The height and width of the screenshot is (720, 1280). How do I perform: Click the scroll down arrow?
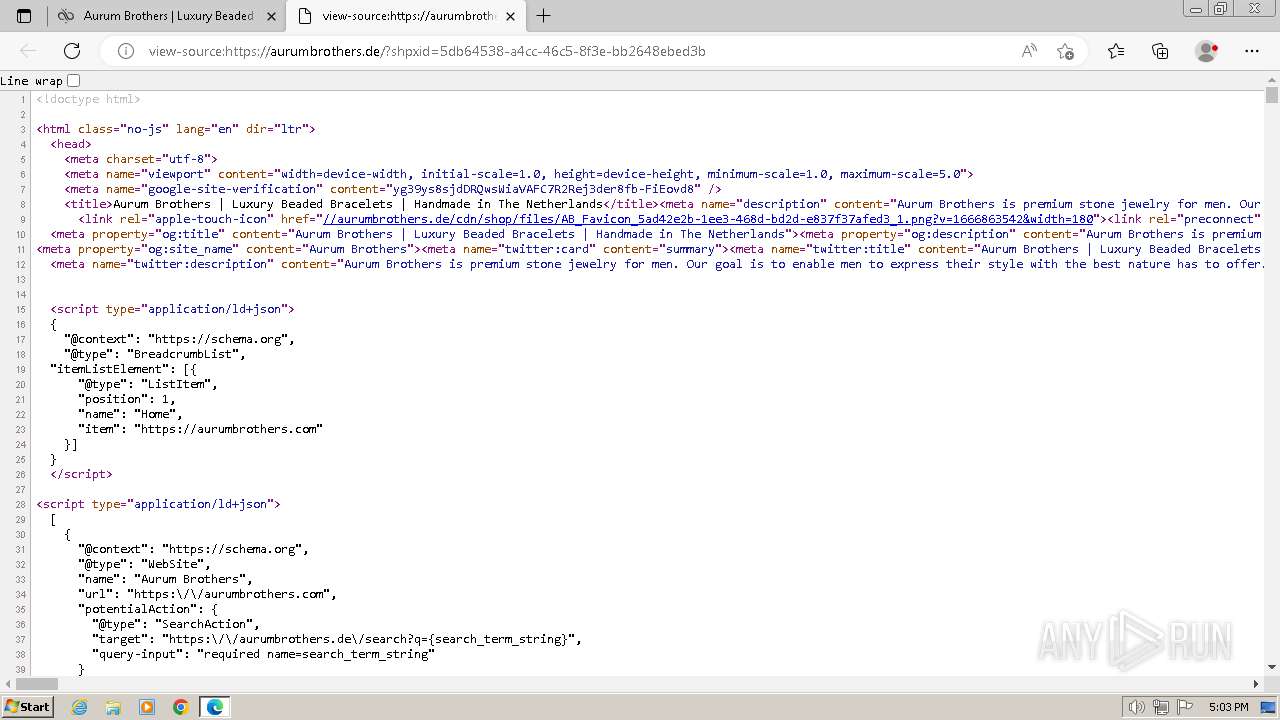tap(1272, 667)
